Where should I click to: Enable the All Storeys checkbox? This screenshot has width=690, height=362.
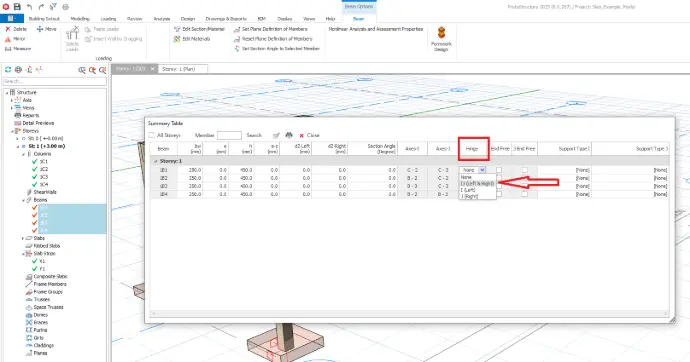point(151,135)
